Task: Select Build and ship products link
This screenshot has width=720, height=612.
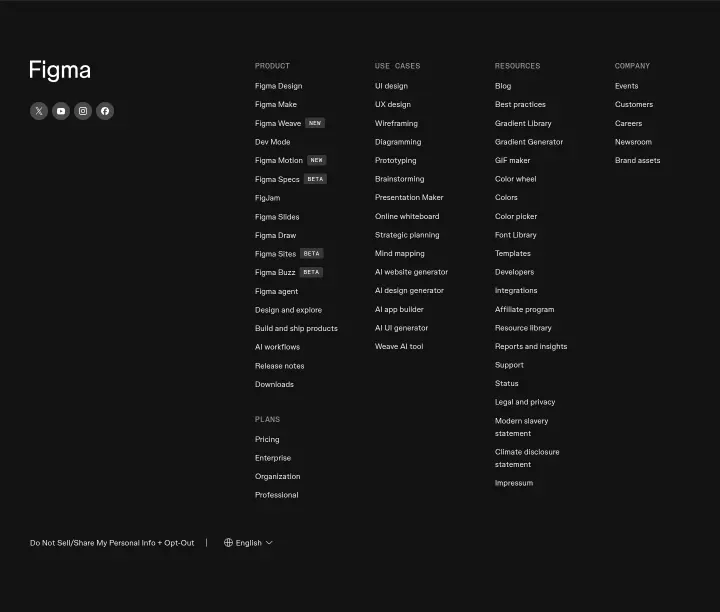Action: (x=296, y=328)
